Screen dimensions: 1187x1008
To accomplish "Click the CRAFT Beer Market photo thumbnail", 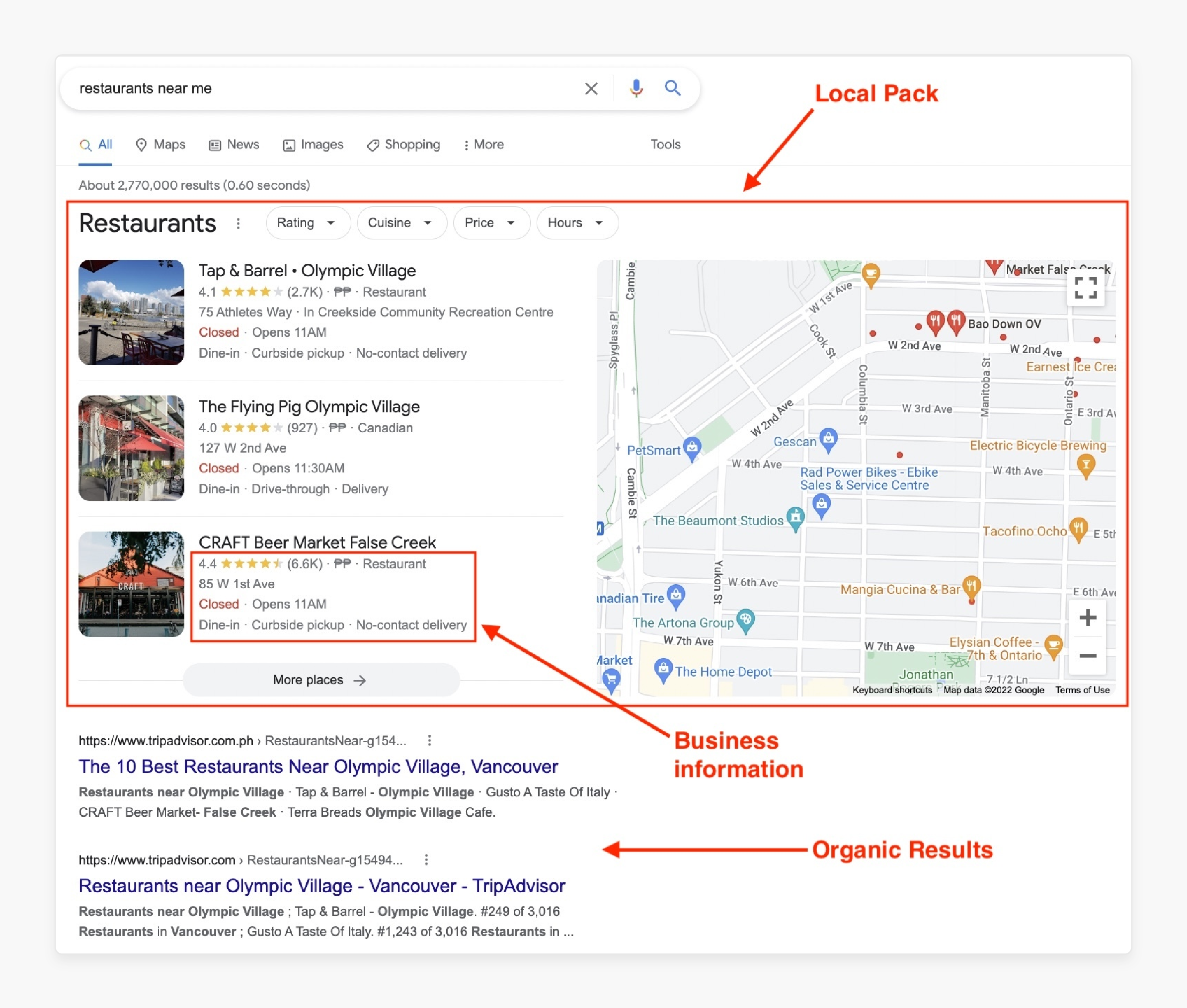I will (132, 584).
